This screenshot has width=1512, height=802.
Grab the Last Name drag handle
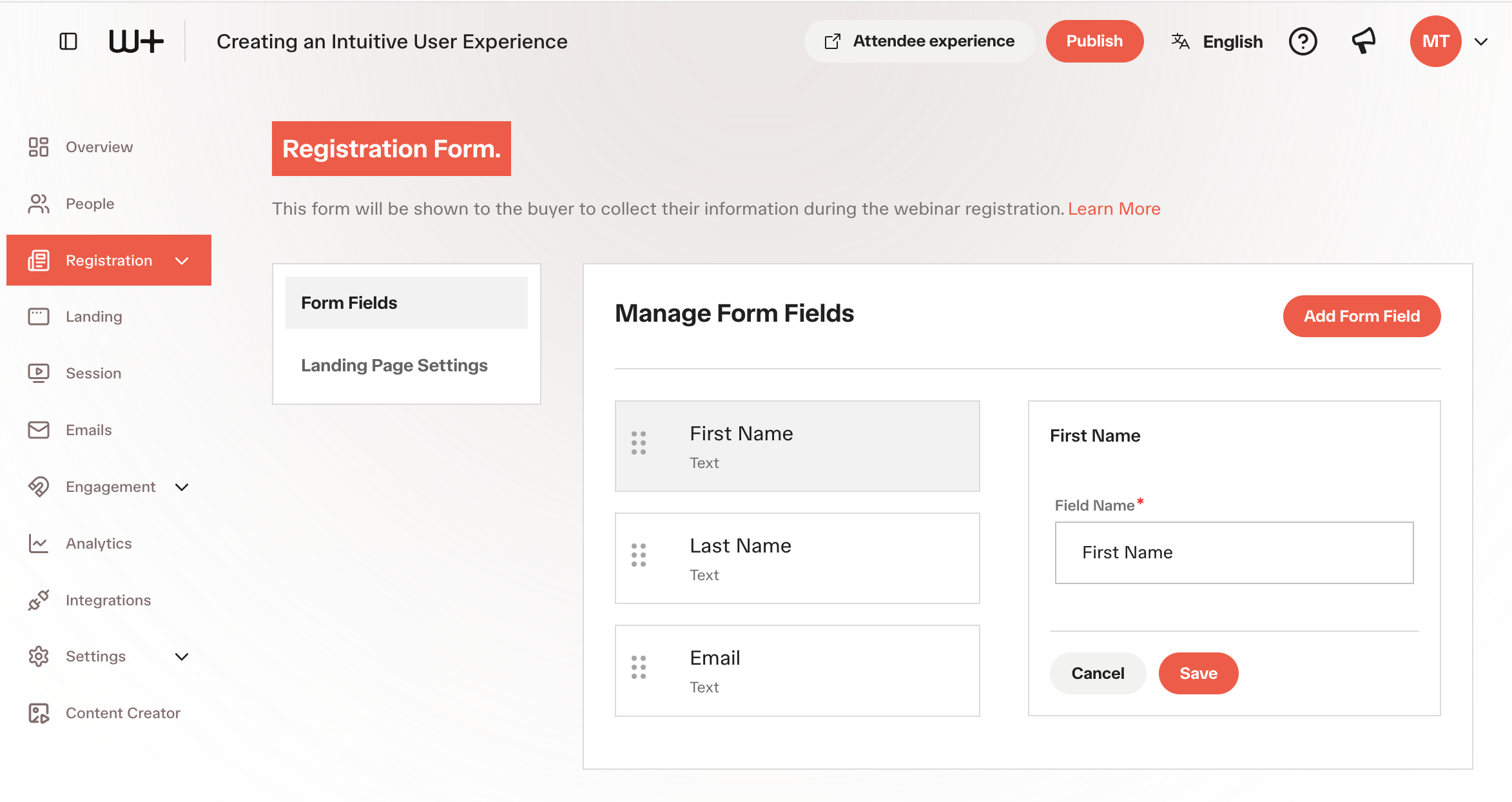pos(639,555)
